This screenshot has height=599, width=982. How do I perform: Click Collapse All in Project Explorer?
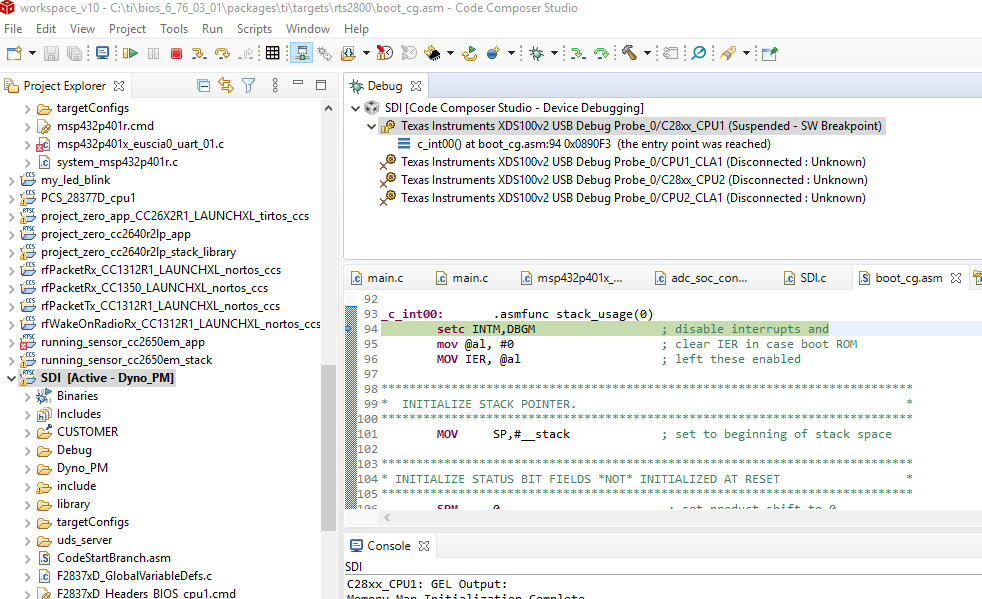204,86
